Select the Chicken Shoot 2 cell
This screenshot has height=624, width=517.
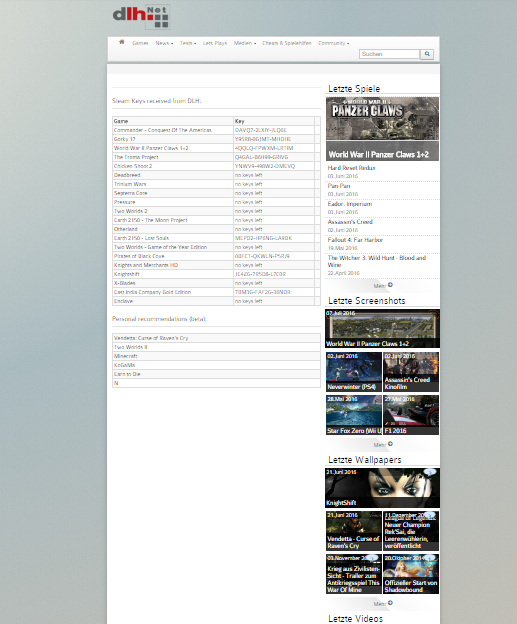click(173, 166)
